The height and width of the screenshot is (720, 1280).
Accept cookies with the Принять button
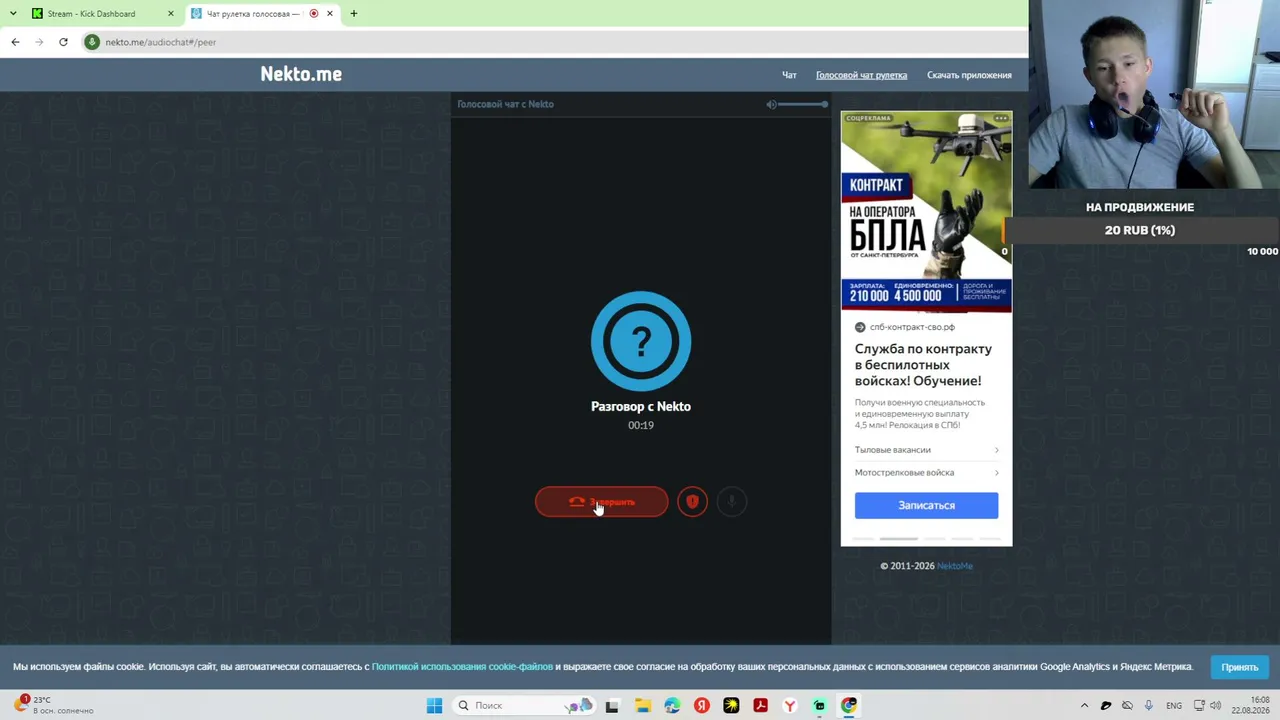pyautogui.click(x=1239, y=667)
